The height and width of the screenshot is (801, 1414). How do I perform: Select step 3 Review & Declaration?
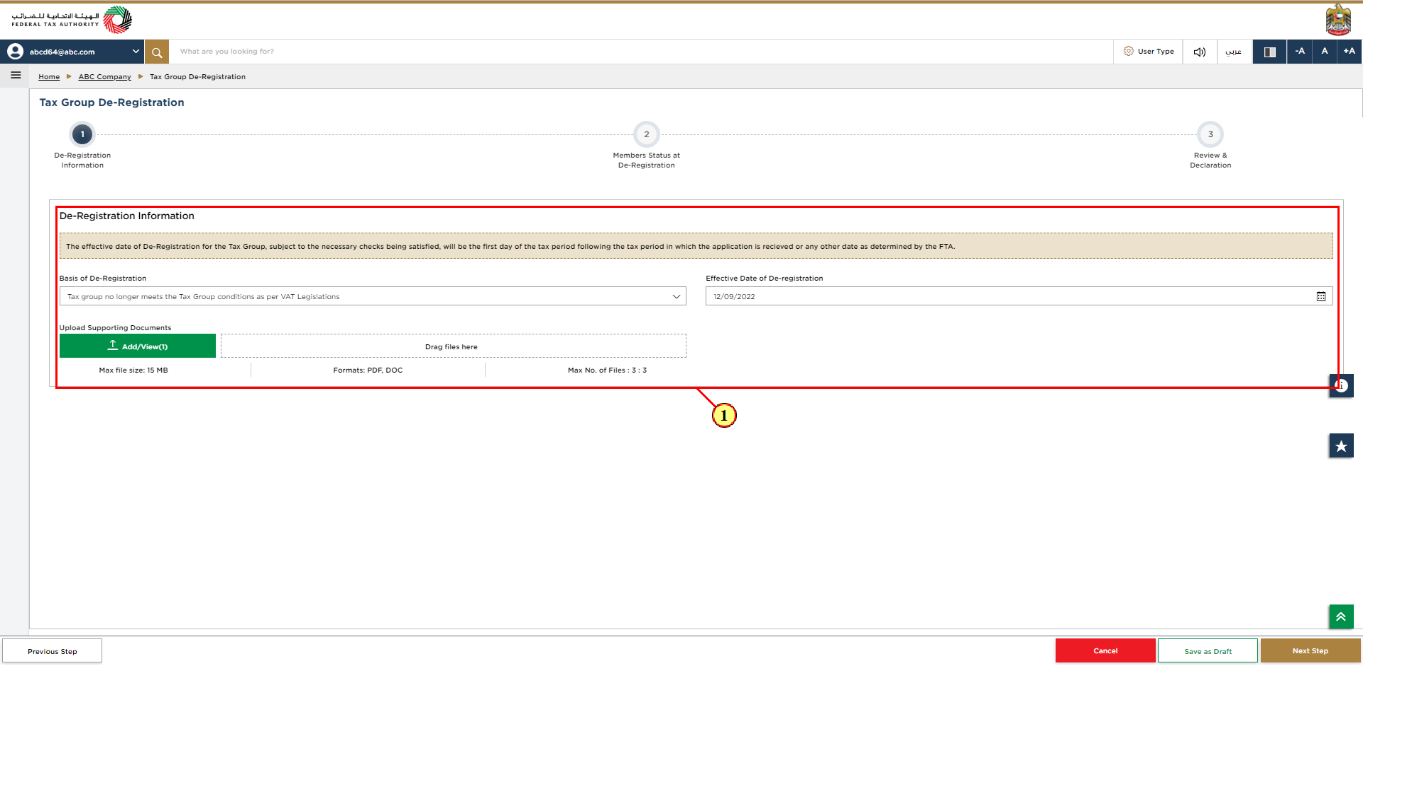pos(1210,134)
